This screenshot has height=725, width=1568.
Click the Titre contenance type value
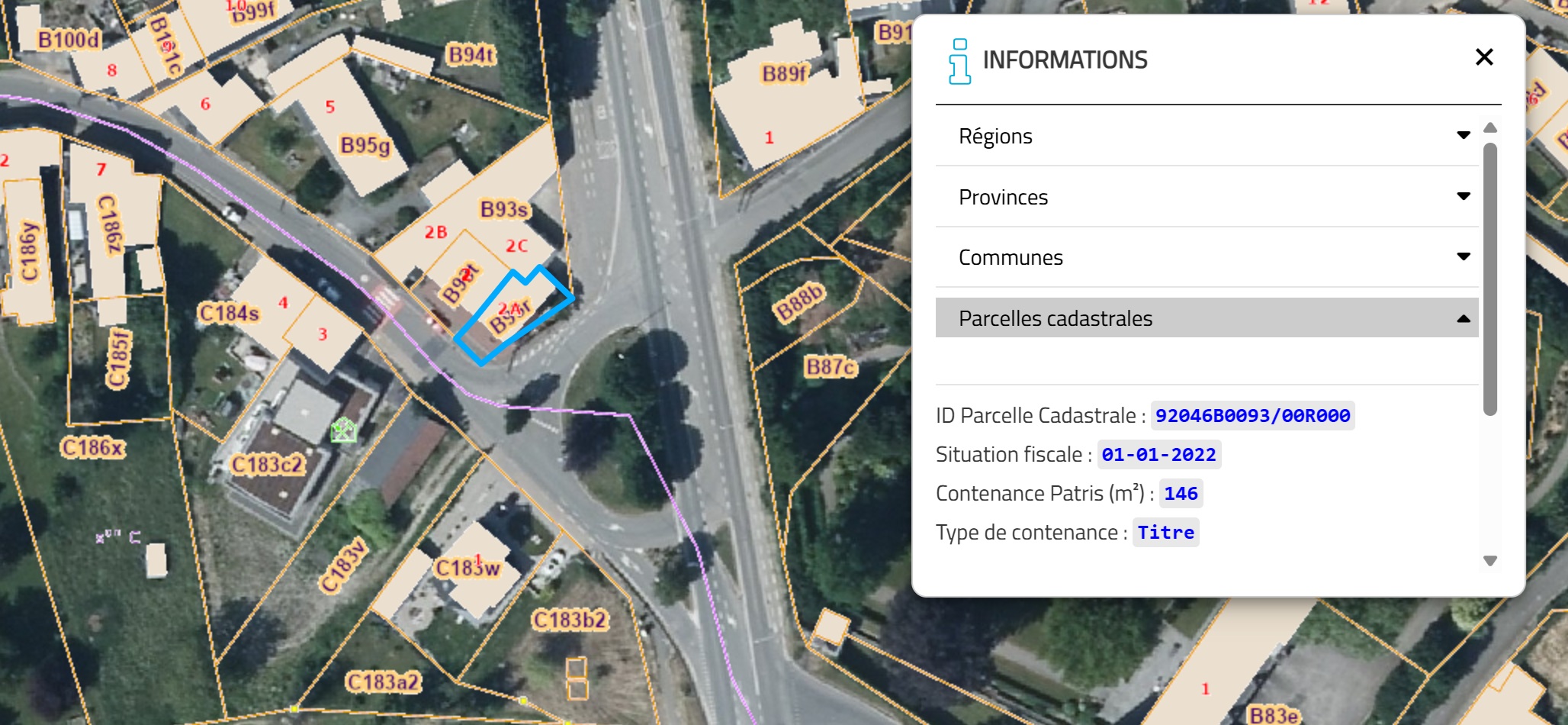point(1165,533)
